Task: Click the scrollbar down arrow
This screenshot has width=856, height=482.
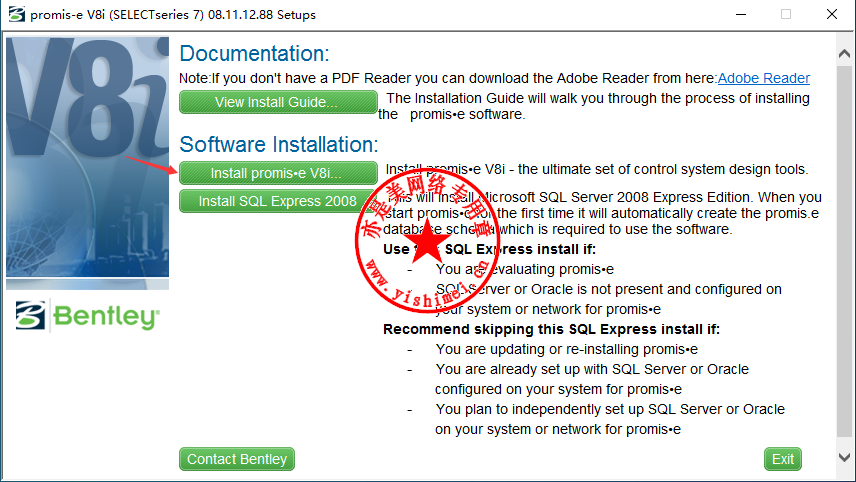Action: [844, 457]
